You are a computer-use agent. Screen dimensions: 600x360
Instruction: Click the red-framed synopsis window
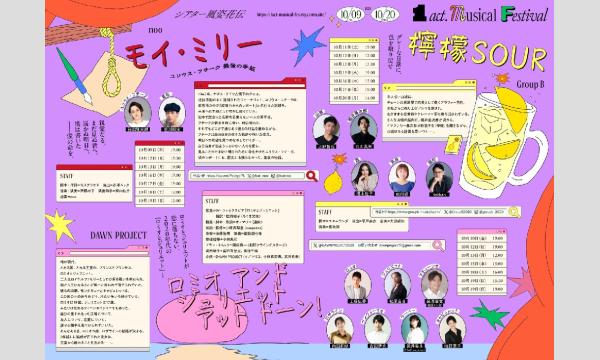point(250,122)
